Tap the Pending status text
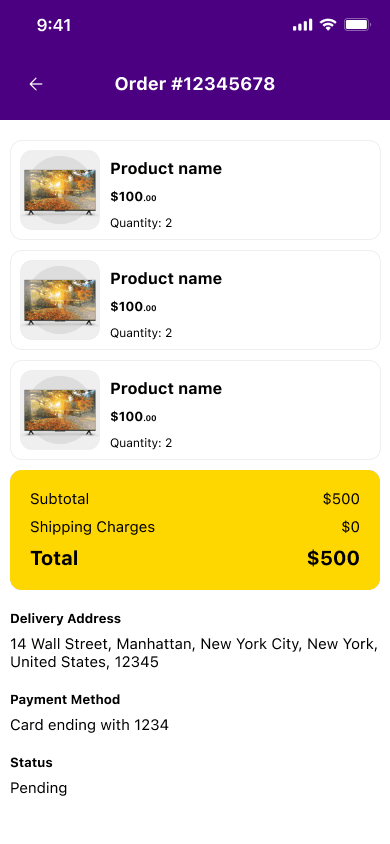 click(39, 789)
